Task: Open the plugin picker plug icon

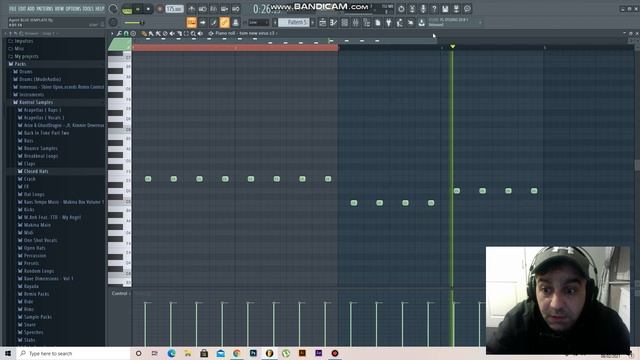Action: click(389, 23)
